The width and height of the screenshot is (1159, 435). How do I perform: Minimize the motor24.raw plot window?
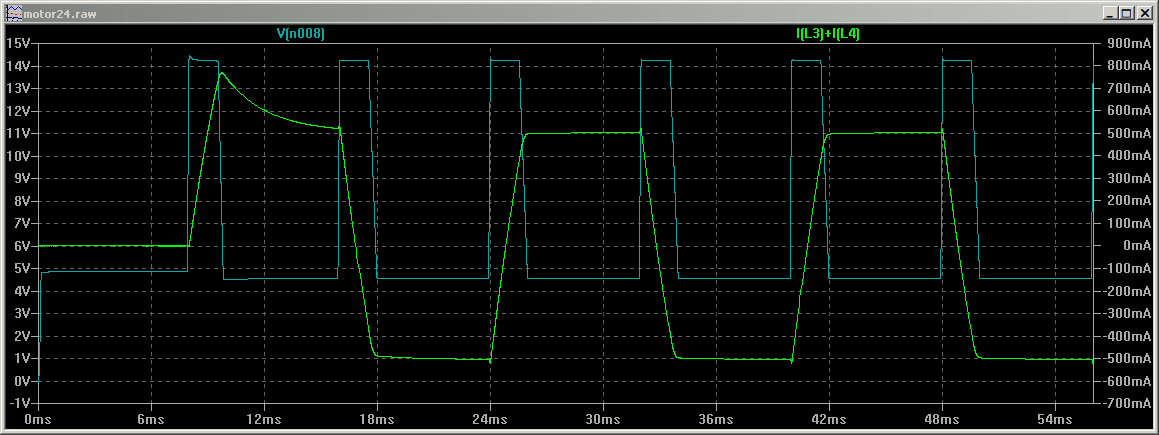1110,13
